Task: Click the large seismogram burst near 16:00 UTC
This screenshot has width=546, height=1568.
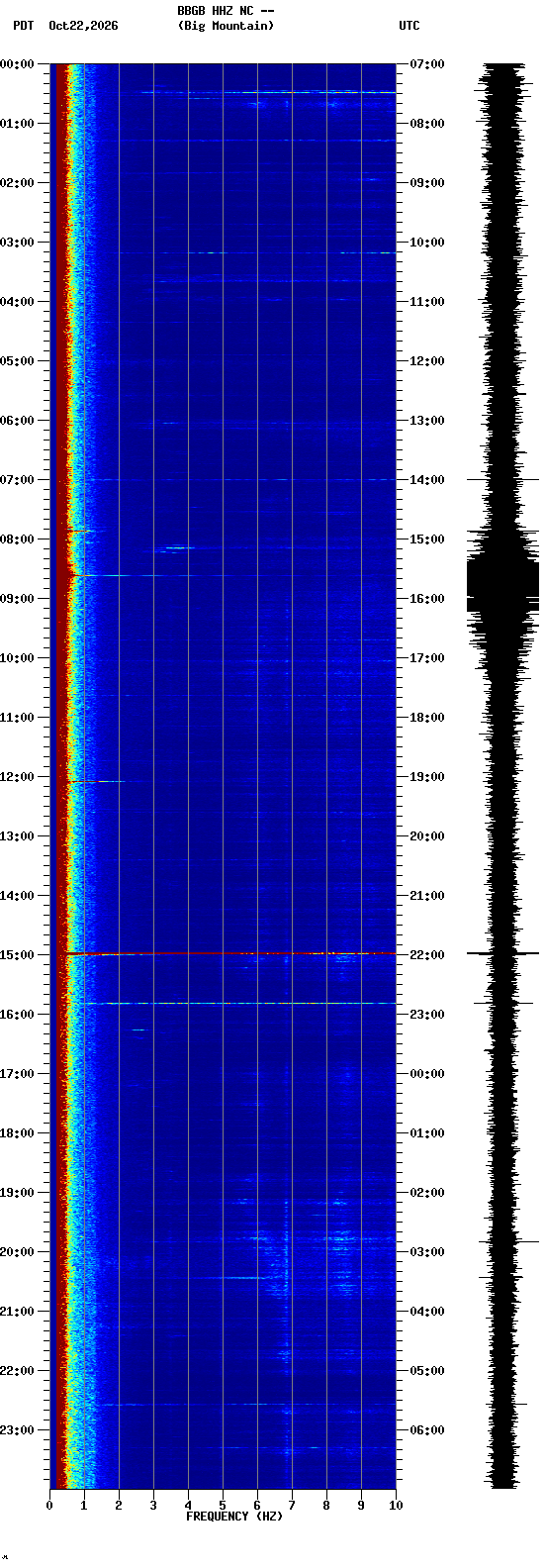Action: (x=503, y=579)
